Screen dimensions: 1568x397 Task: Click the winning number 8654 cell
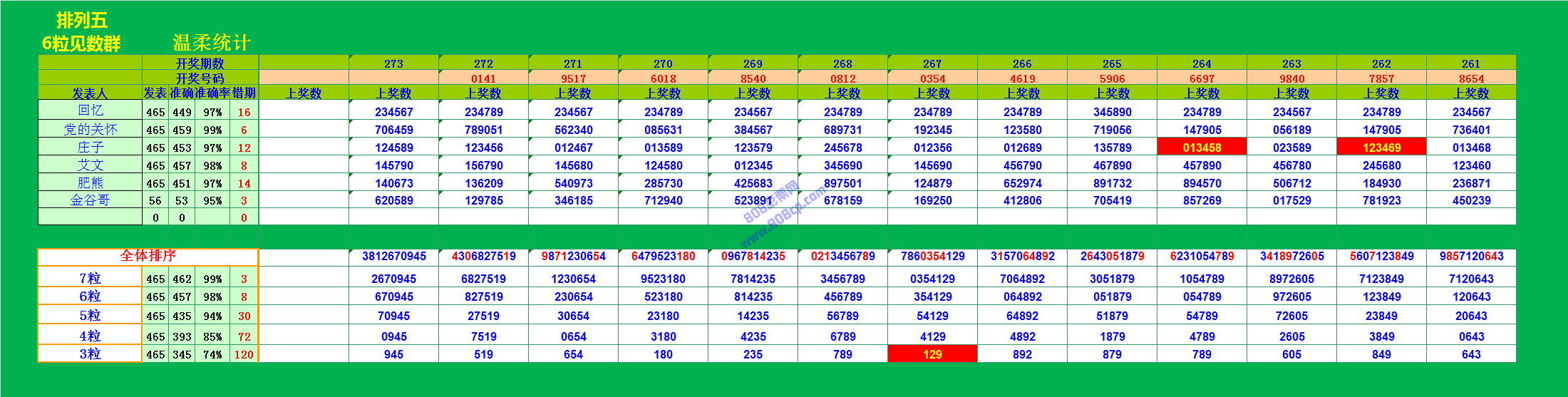pos(1471,78)
